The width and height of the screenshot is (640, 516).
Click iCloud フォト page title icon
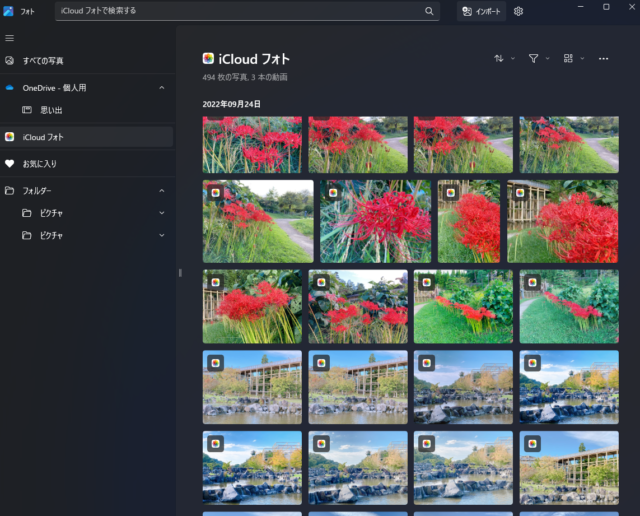(x=208, y=58)
